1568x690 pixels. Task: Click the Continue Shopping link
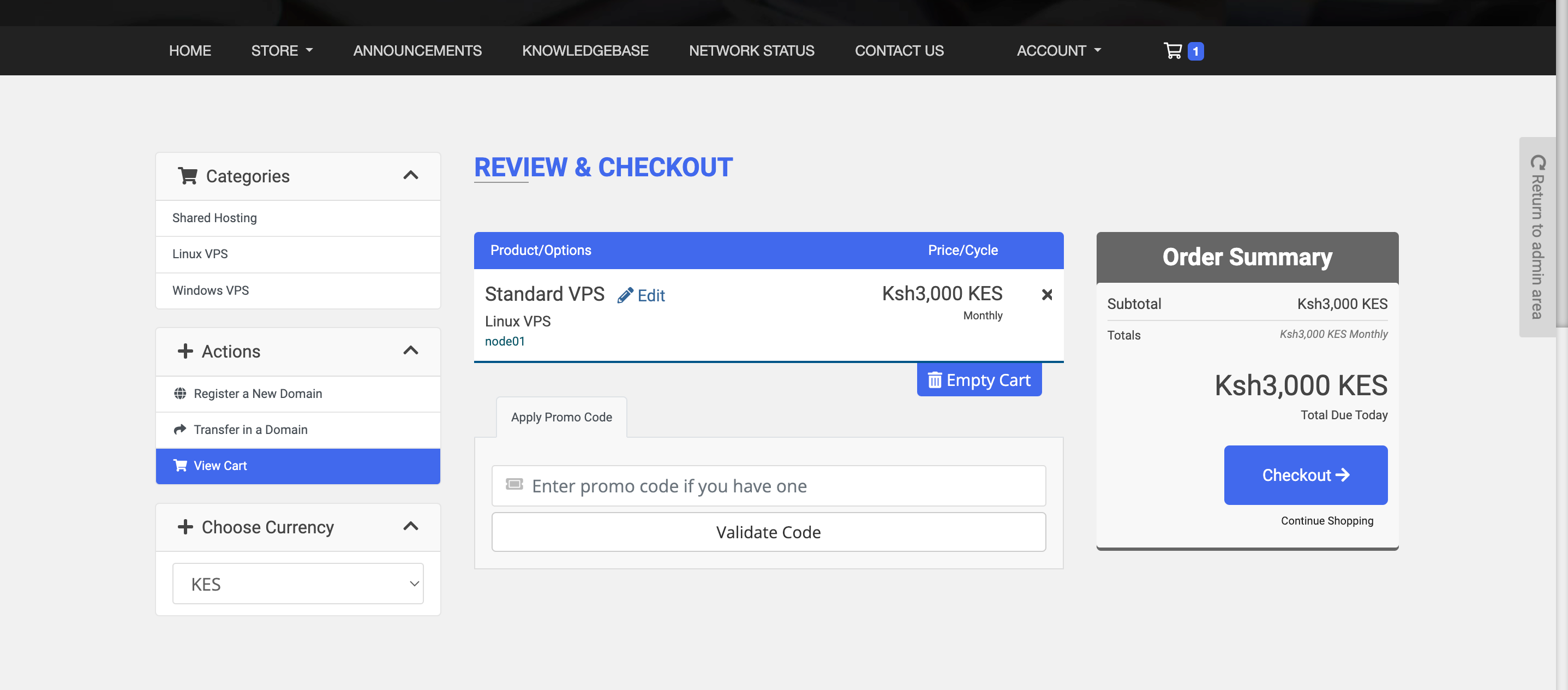[1326, 521]
